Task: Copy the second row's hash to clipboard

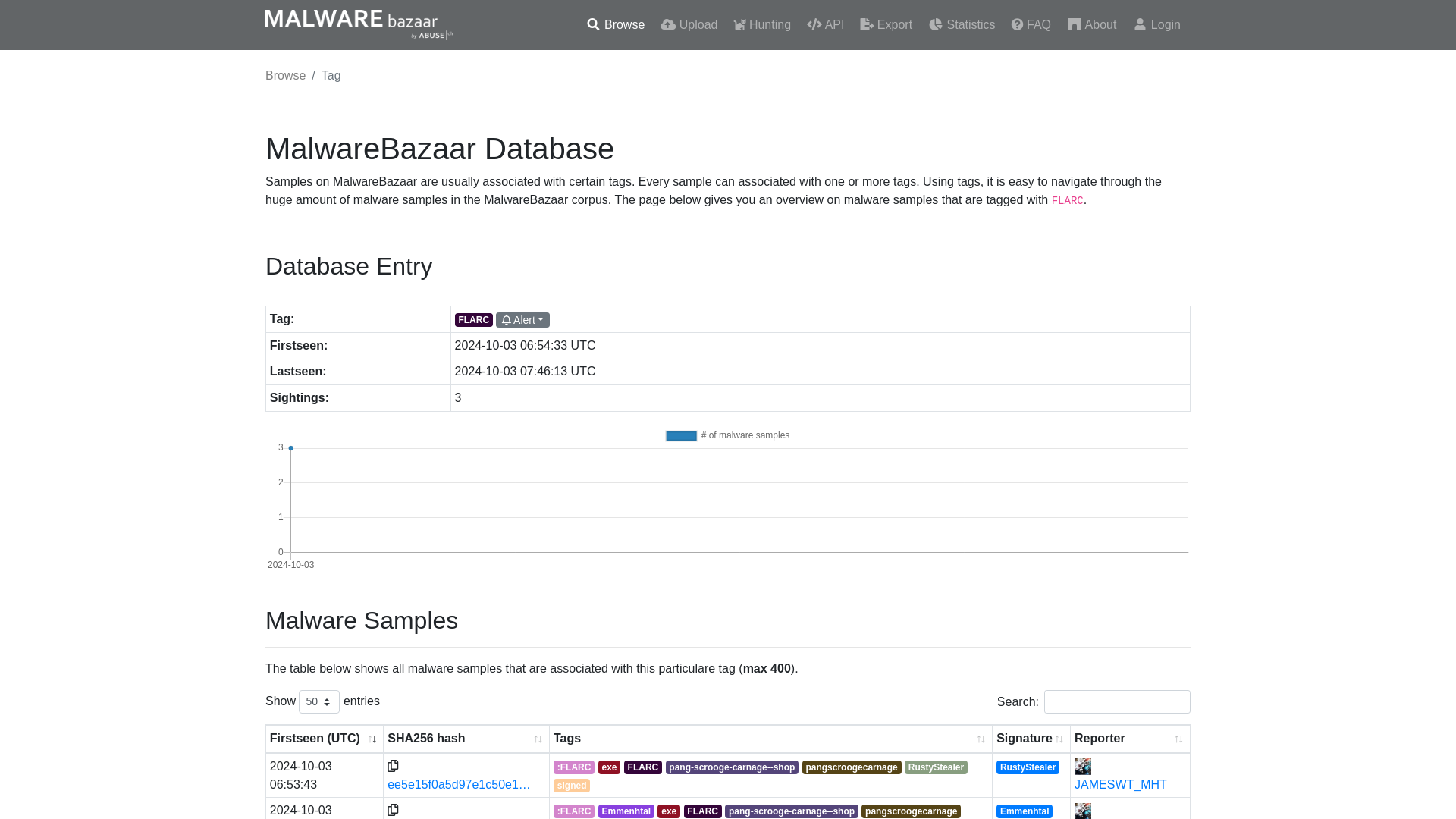Action: tap(393, 811)
